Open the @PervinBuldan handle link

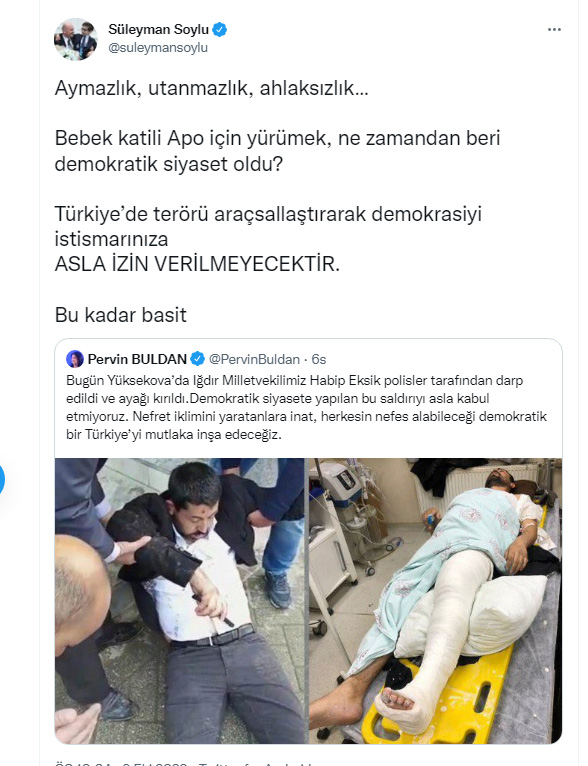point(254,360)
